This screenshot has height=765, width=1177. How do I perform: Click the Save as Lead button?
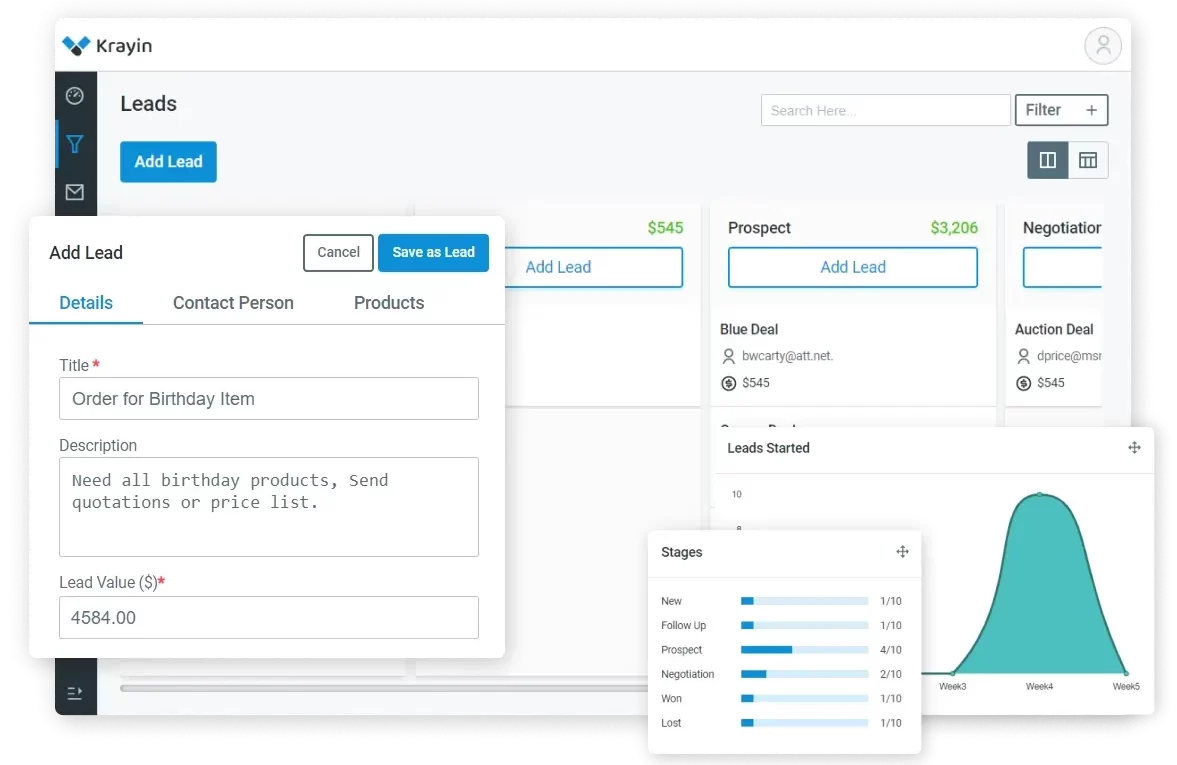[x=433, y=253]
